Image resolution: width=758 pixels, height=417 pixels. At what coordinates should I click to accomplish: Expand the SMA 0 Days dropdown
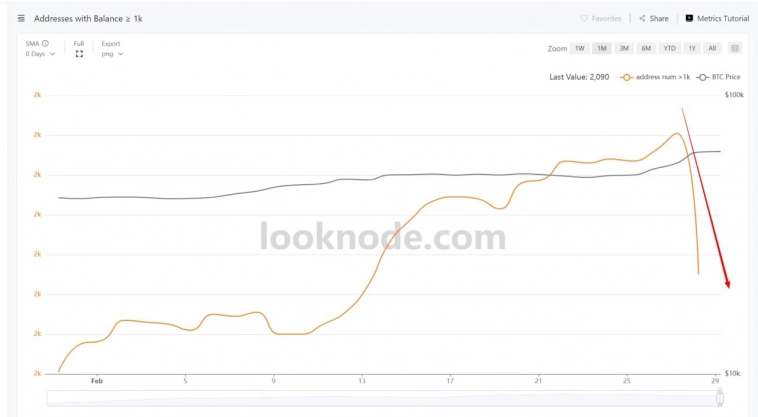pos(41,54)
